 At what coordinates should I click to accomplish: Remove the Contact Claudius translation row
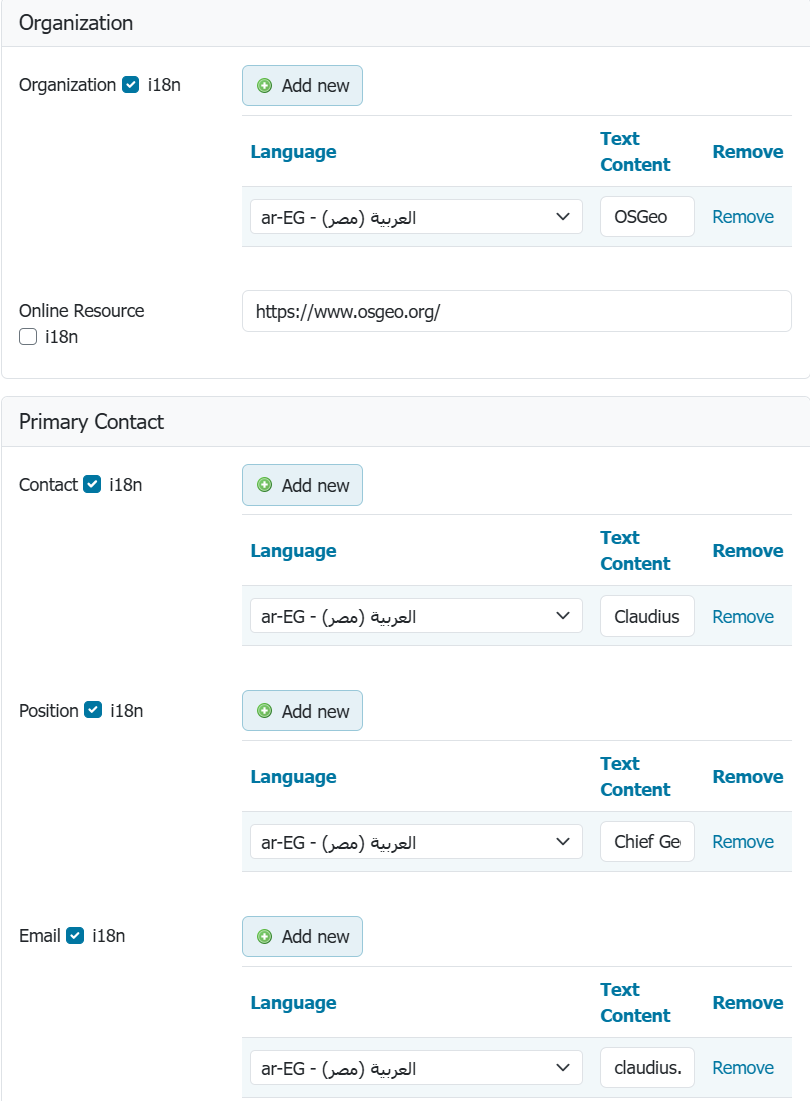pos(742,617)
